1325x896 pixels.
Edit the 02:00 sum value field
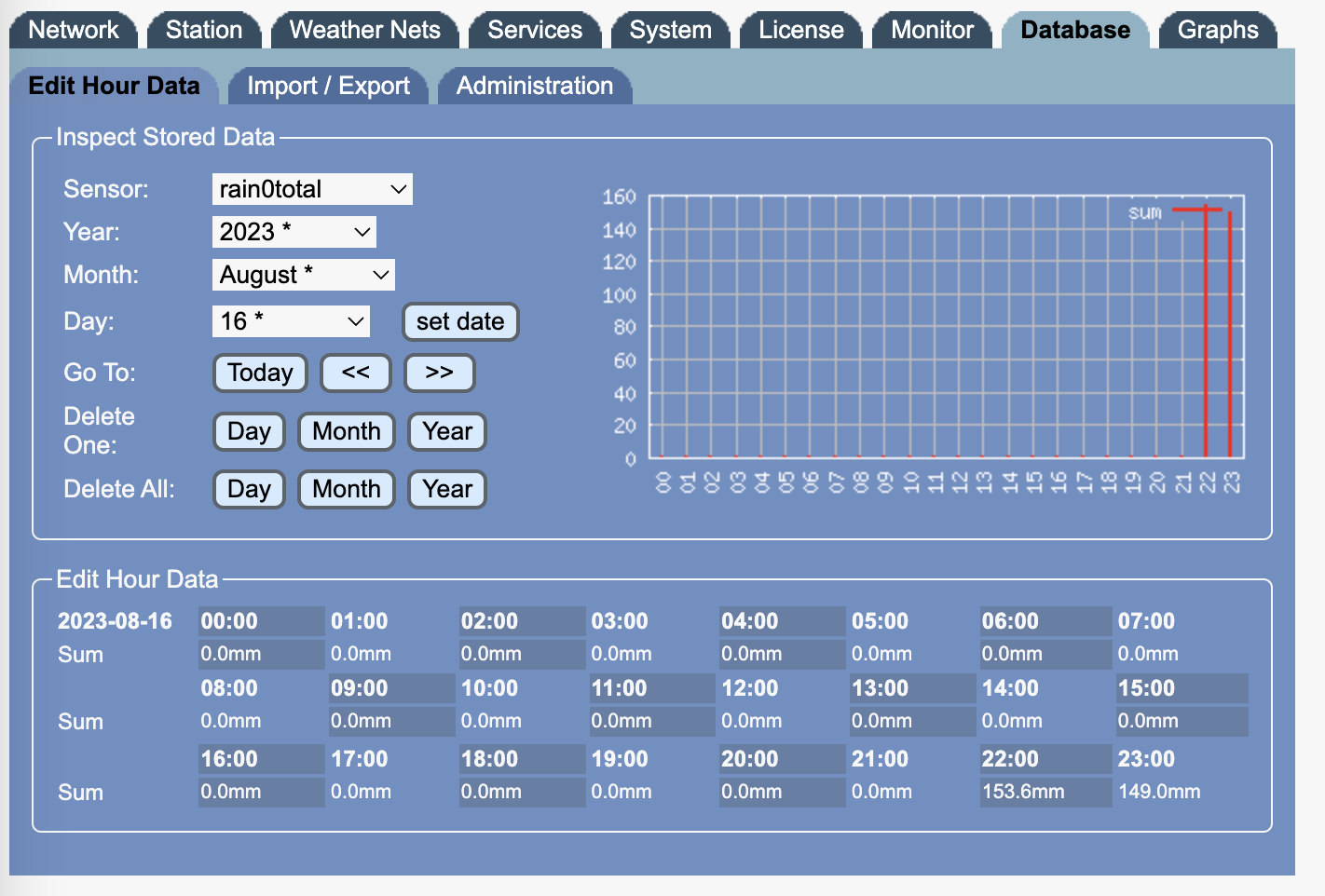point(523,654)
